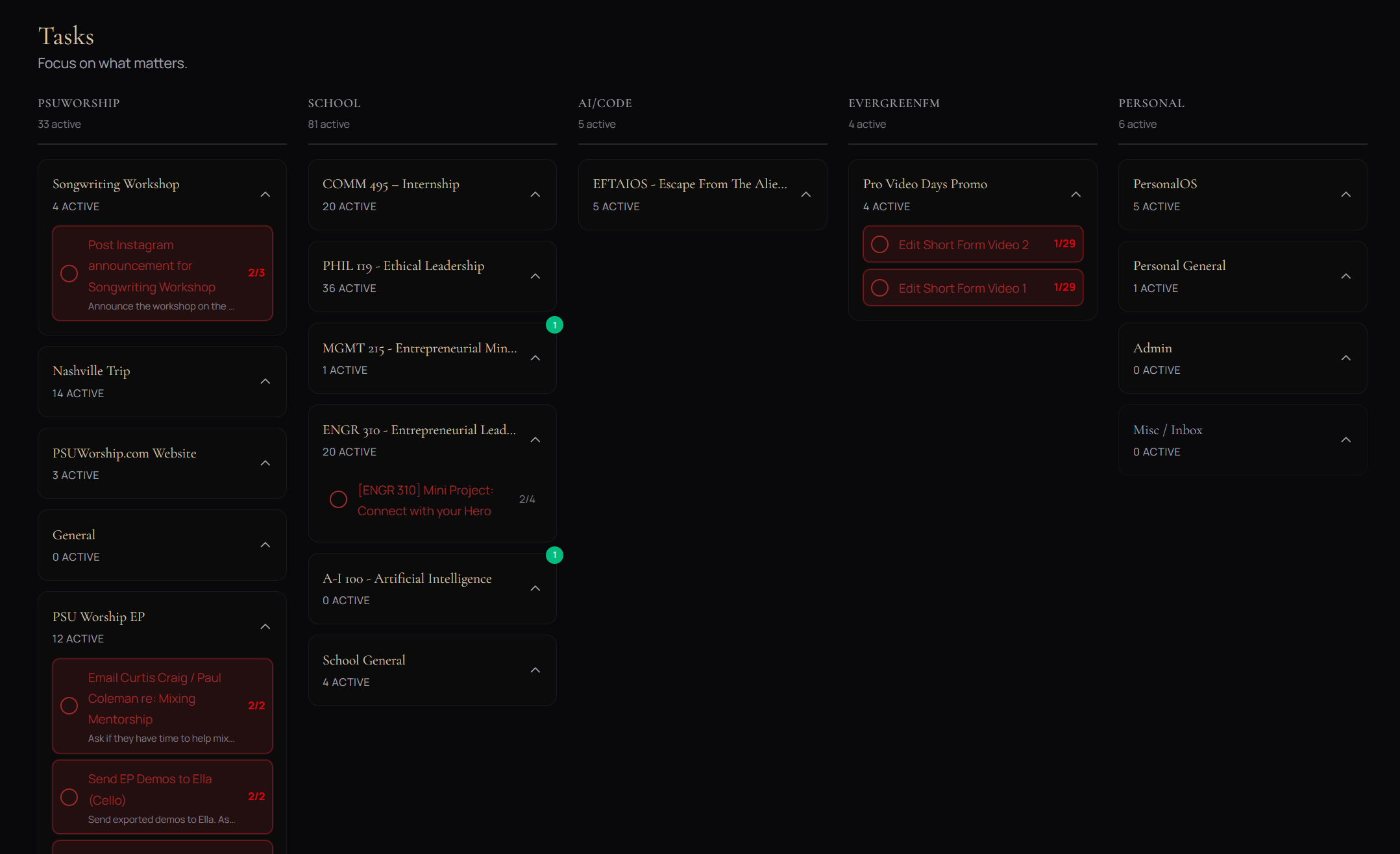Collapse the Pro Video Days Promo card

pyautogui.click(x=1075, y=195)
